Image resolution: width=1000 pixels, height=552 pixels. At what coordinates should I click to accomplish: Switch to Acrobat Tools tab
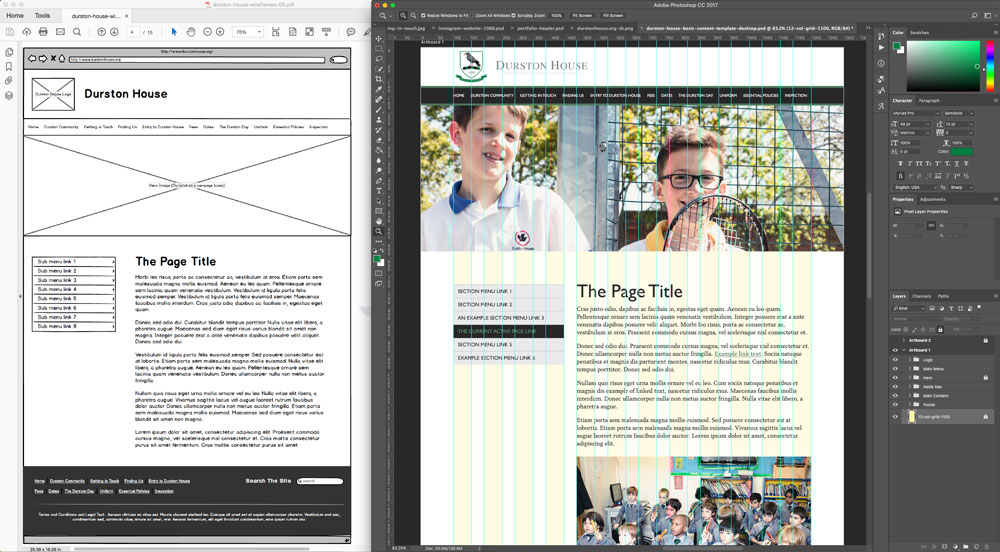tap(42, 15)
